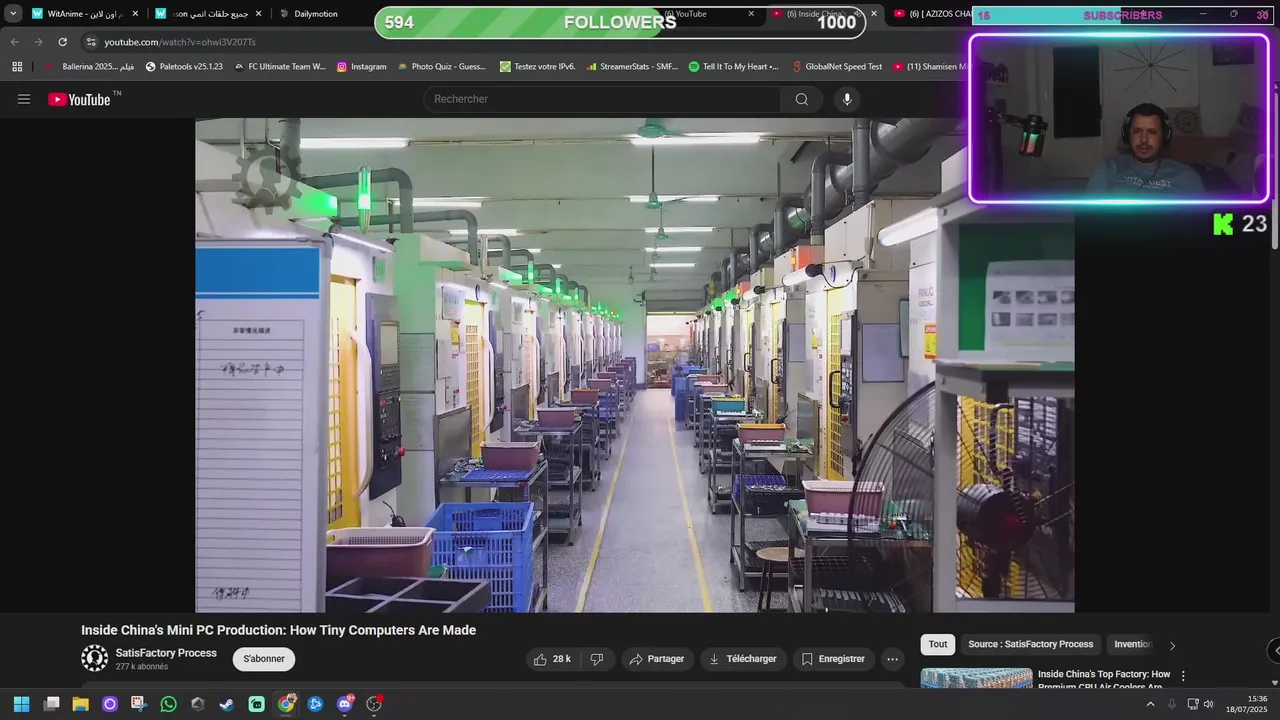
Task: Select the Invention chip
Action: (x=1132, y=645)
